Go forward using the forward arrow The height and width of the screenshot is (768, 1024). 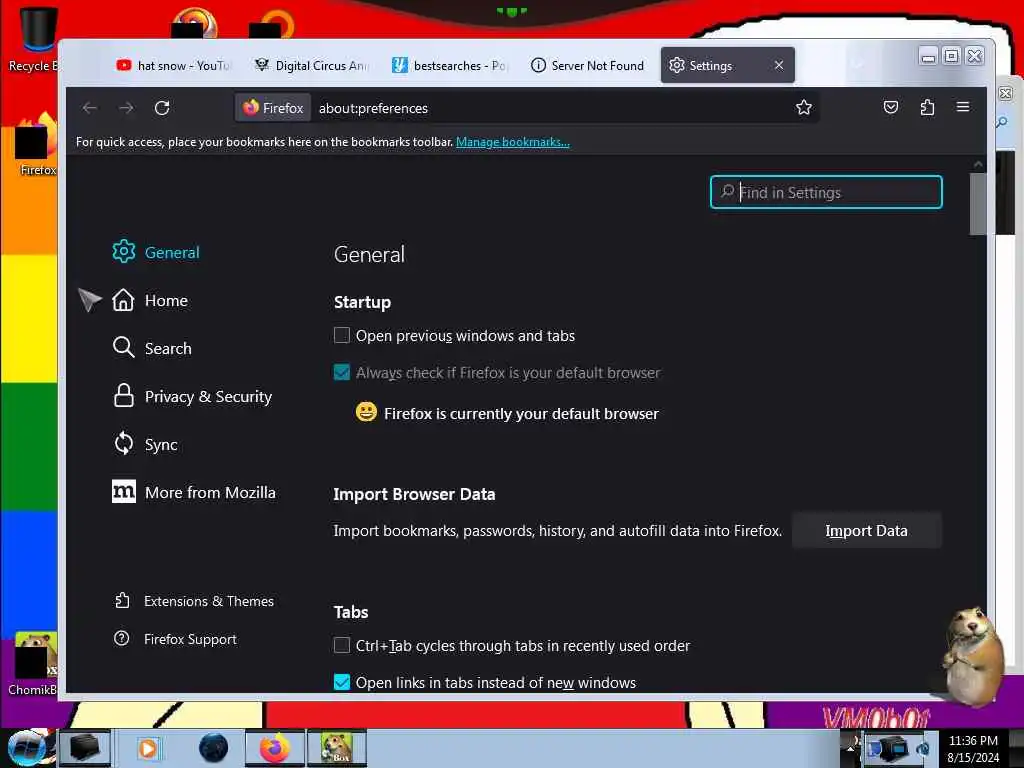[126, 108]
